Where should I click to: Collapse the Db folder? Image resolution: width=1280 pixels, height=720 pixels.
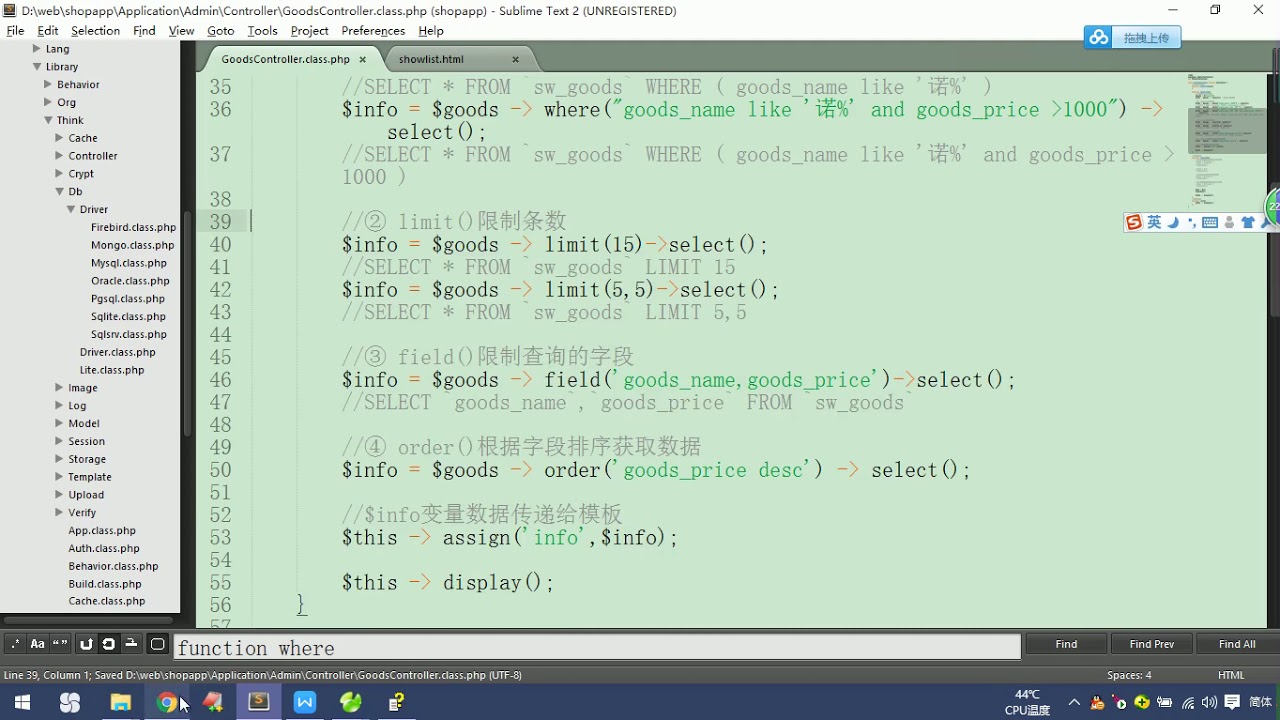(x=59, y=191)
